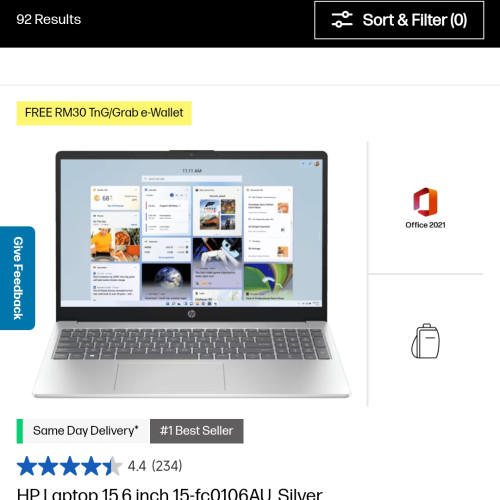500x500 pixels.
Task: Open the Sort & Filter (0) panel
Action: 399,20
